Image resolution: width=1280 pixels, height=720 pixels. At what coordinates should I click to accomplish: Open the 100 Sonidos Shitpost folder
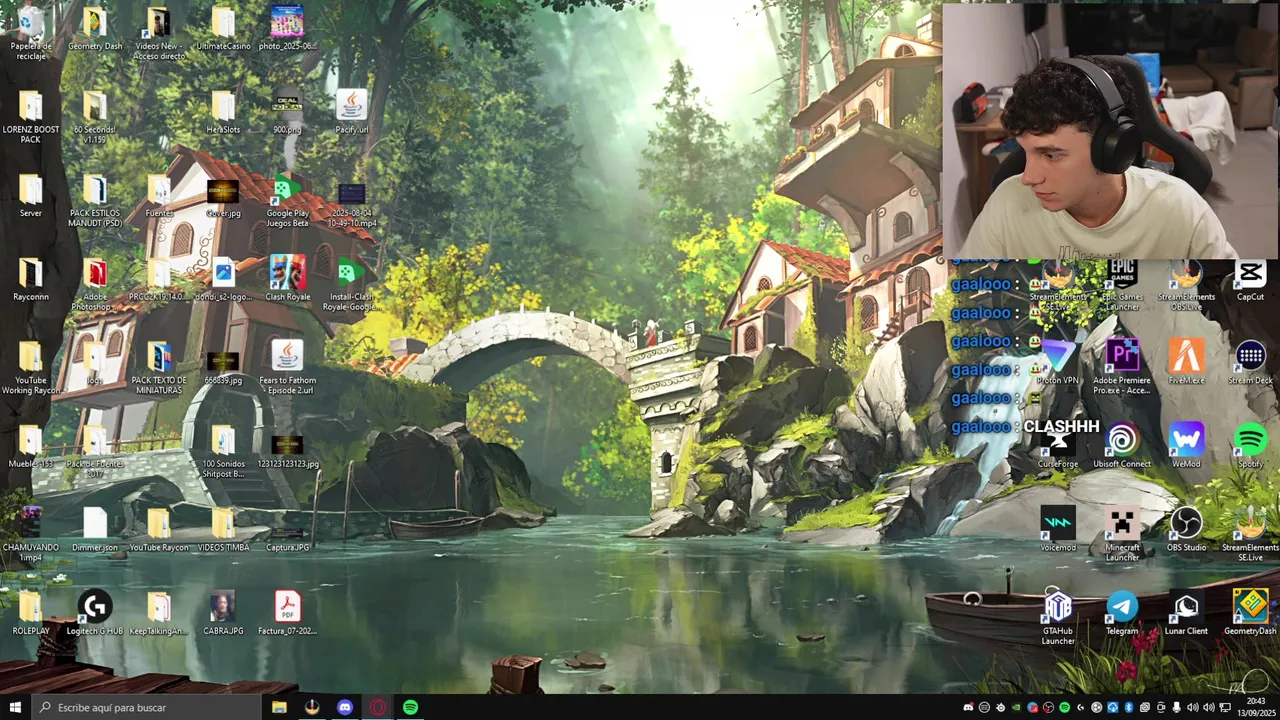tap(223, 451)
